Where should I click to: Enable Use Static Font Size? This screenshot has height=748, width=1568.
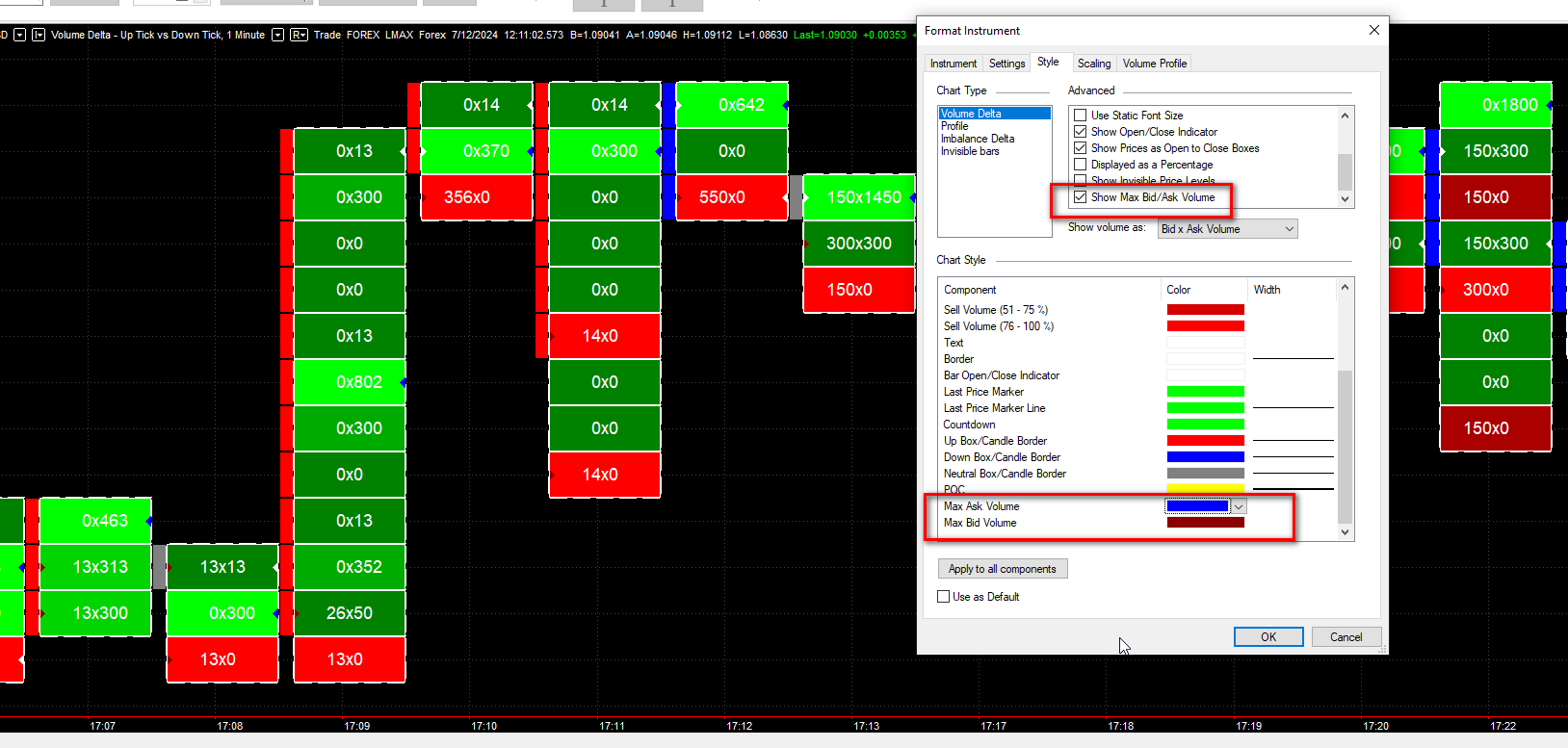(1081, 116)
